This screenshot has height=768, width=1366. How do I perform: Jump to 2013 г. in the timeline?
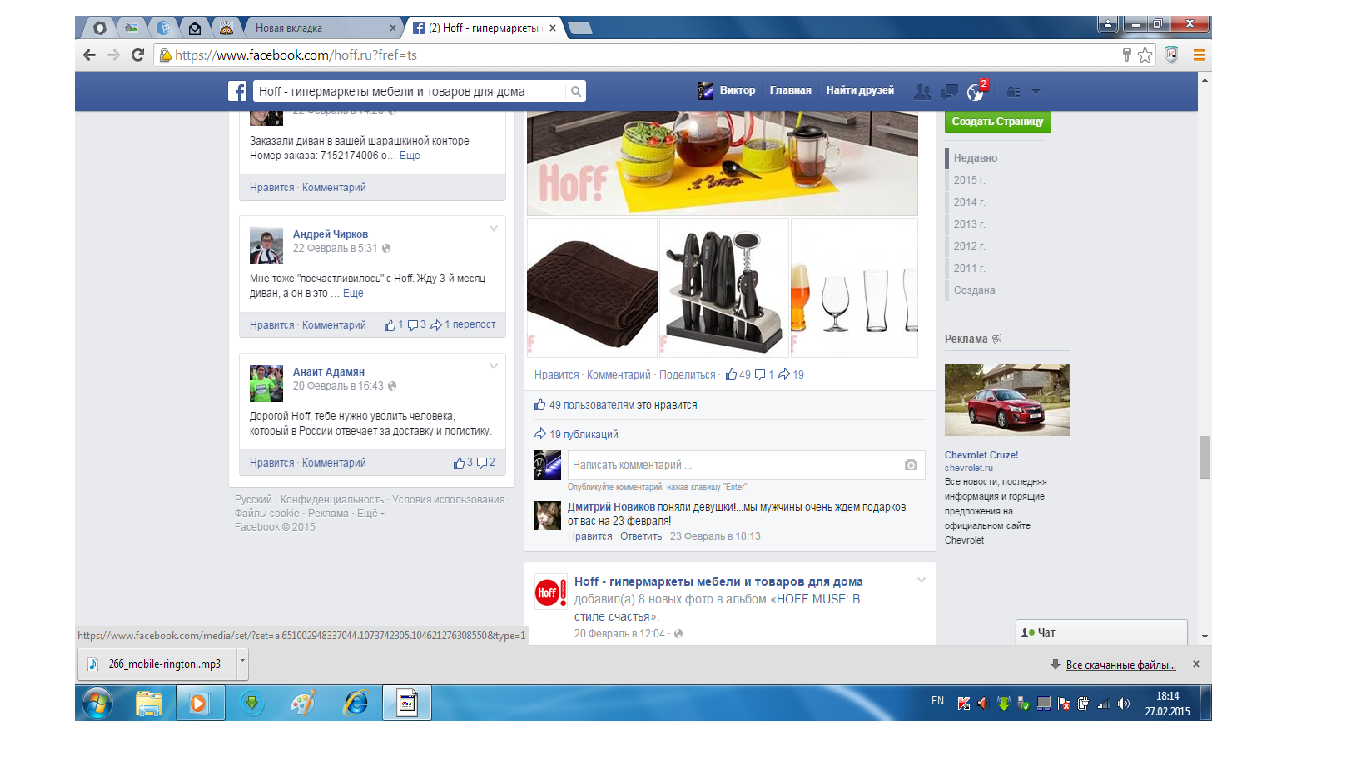(970, 224)
